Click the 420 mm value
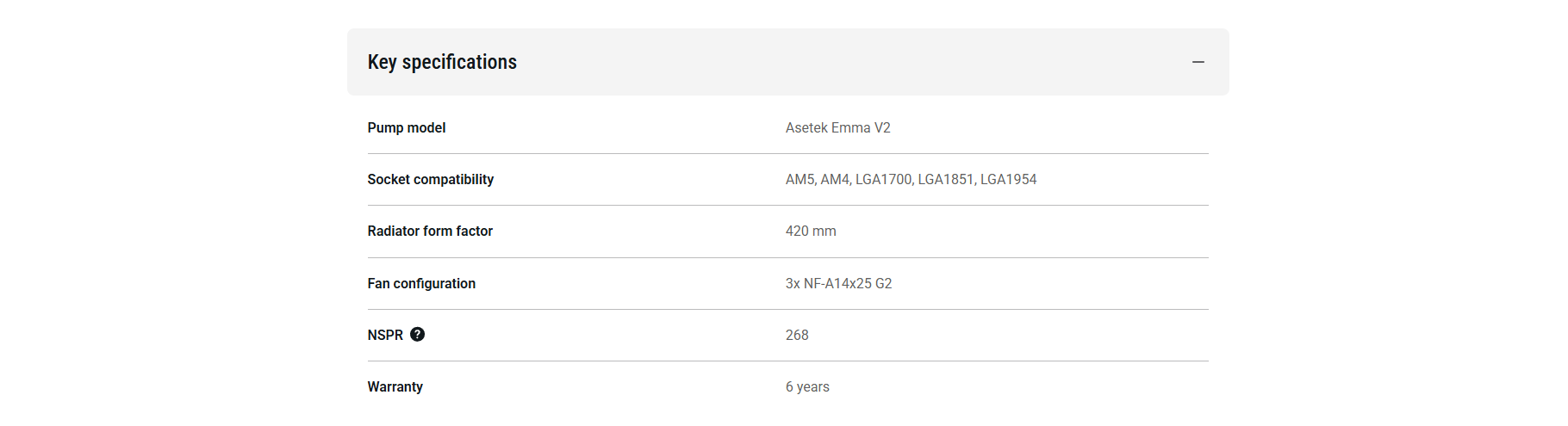Viewport: 1568px width, 426px height. [x=811, y=231]
